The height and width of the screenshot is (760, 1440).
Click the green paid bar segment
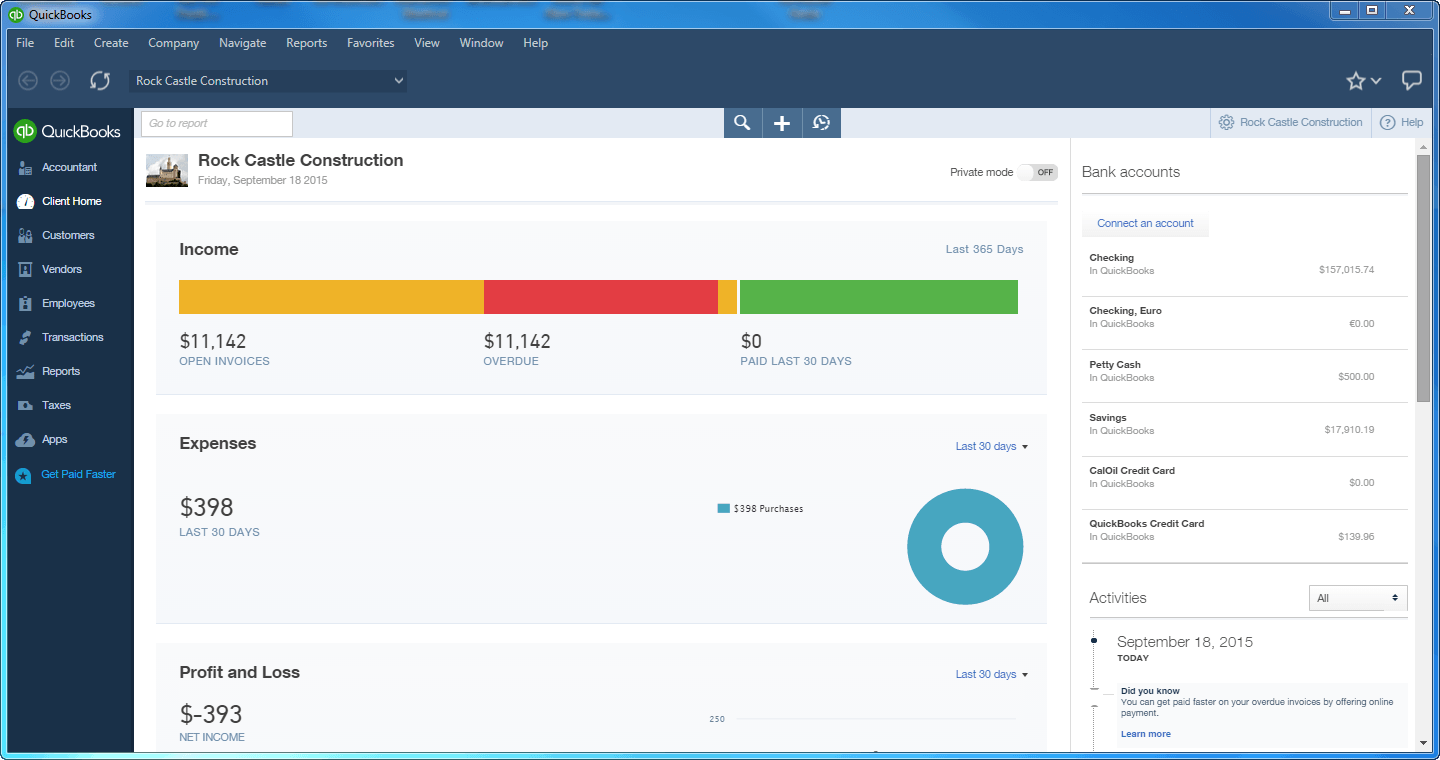pos(878,297)
